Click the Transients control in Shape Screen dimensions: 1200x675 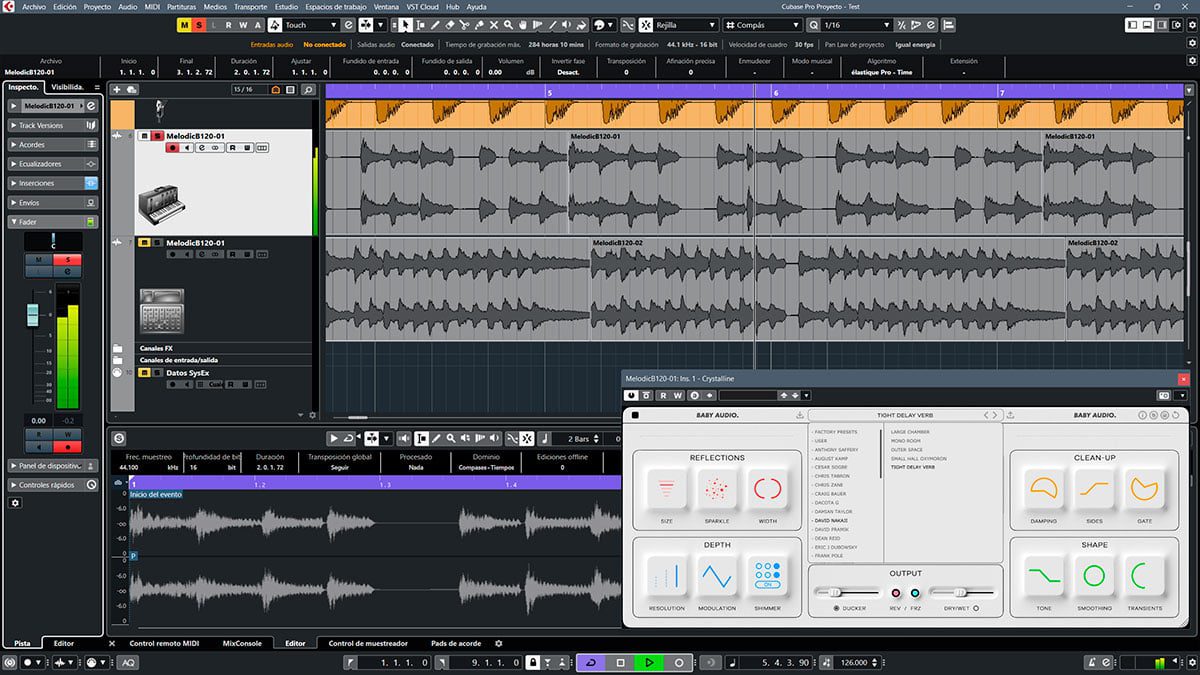pos(1143,576)
